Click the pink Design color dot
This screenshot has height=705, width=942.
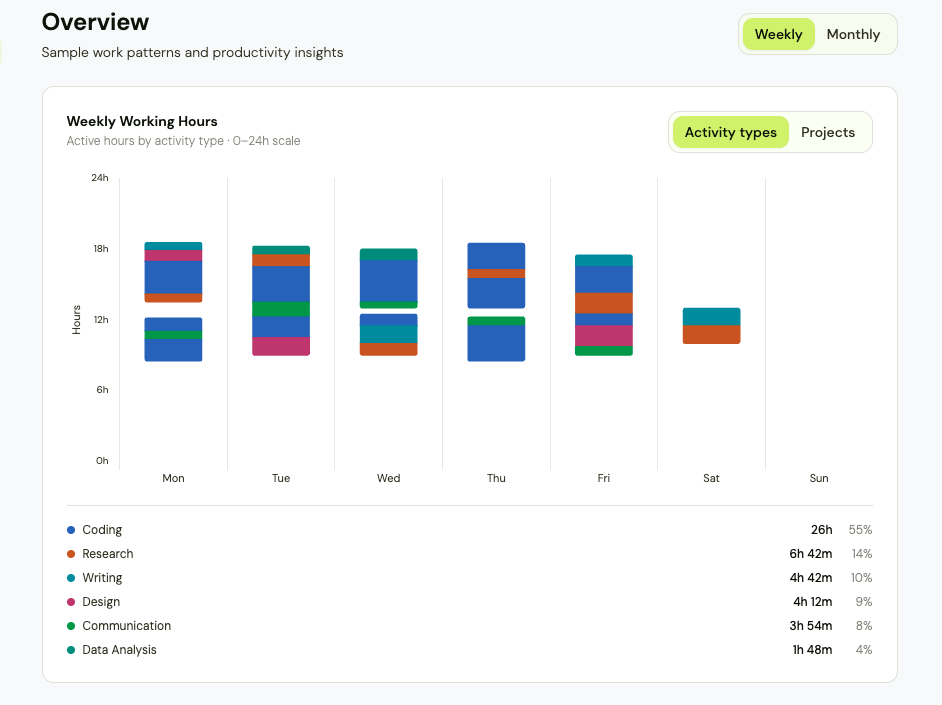71,602
